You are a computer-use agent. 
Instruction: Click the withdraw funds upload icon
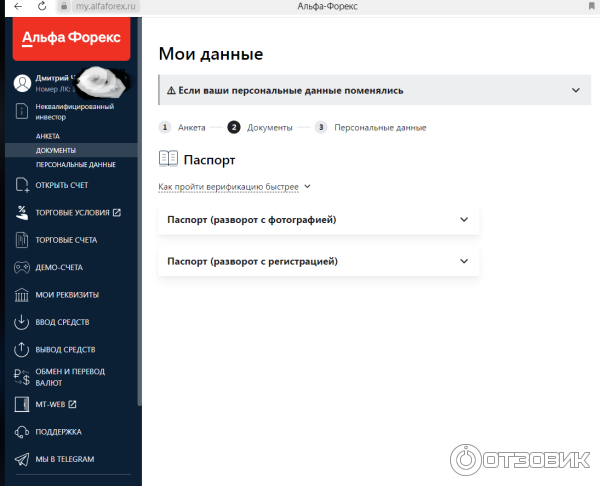point(22,349)
